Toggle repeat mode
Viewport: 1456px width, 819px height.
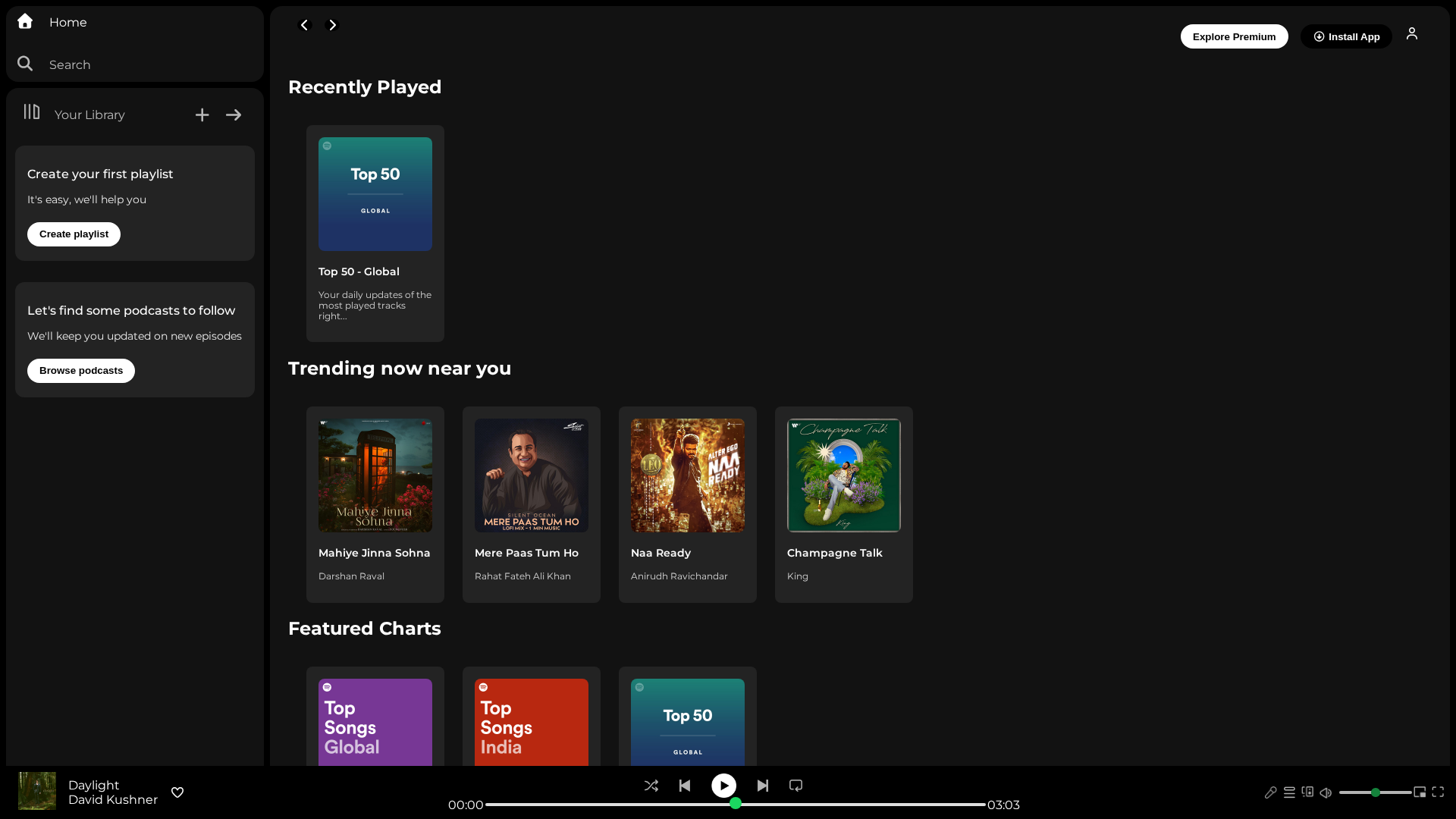(795, 786)
